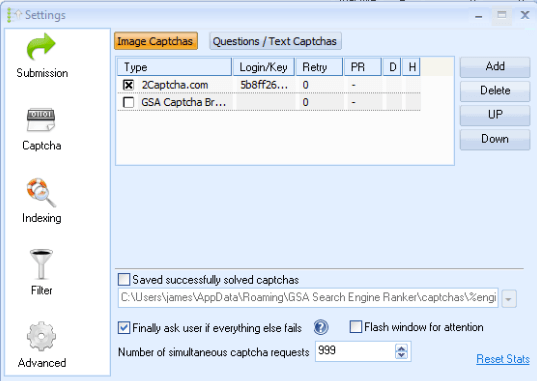
Task: Decrease simultaneous captcha requests with down arrow
Action: coord(401,355)
